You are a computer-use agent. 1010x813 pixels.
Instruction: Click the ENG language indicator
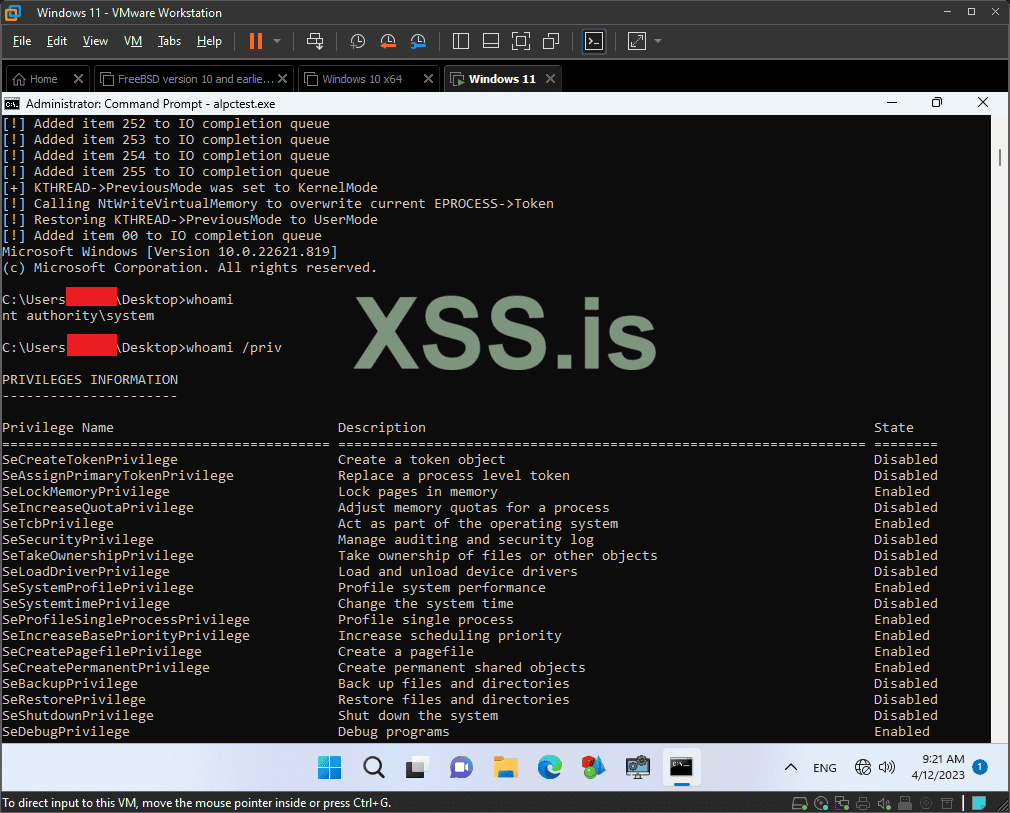824,768
